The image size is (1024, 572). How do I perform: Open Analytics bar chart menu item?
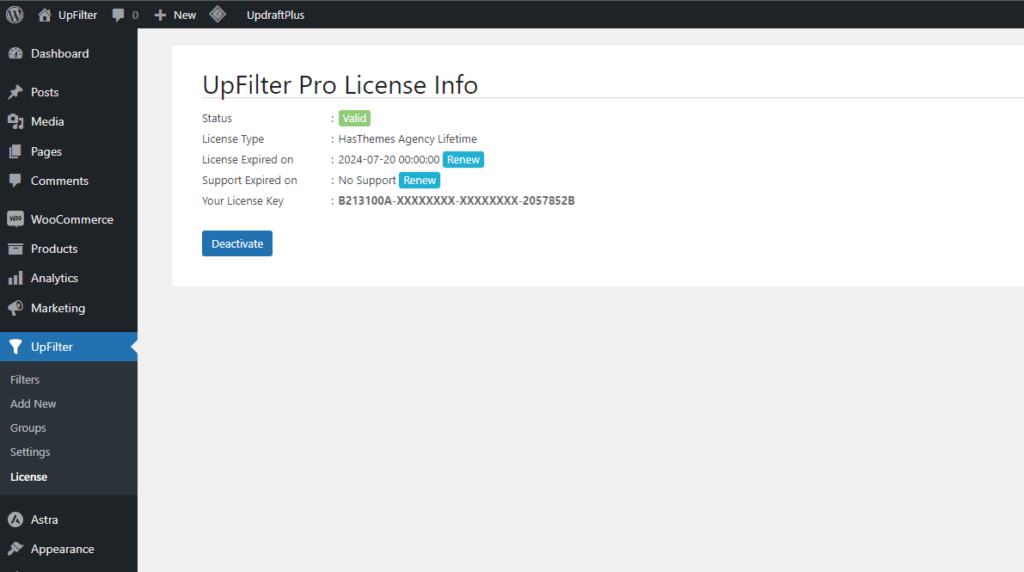(54, 279)
